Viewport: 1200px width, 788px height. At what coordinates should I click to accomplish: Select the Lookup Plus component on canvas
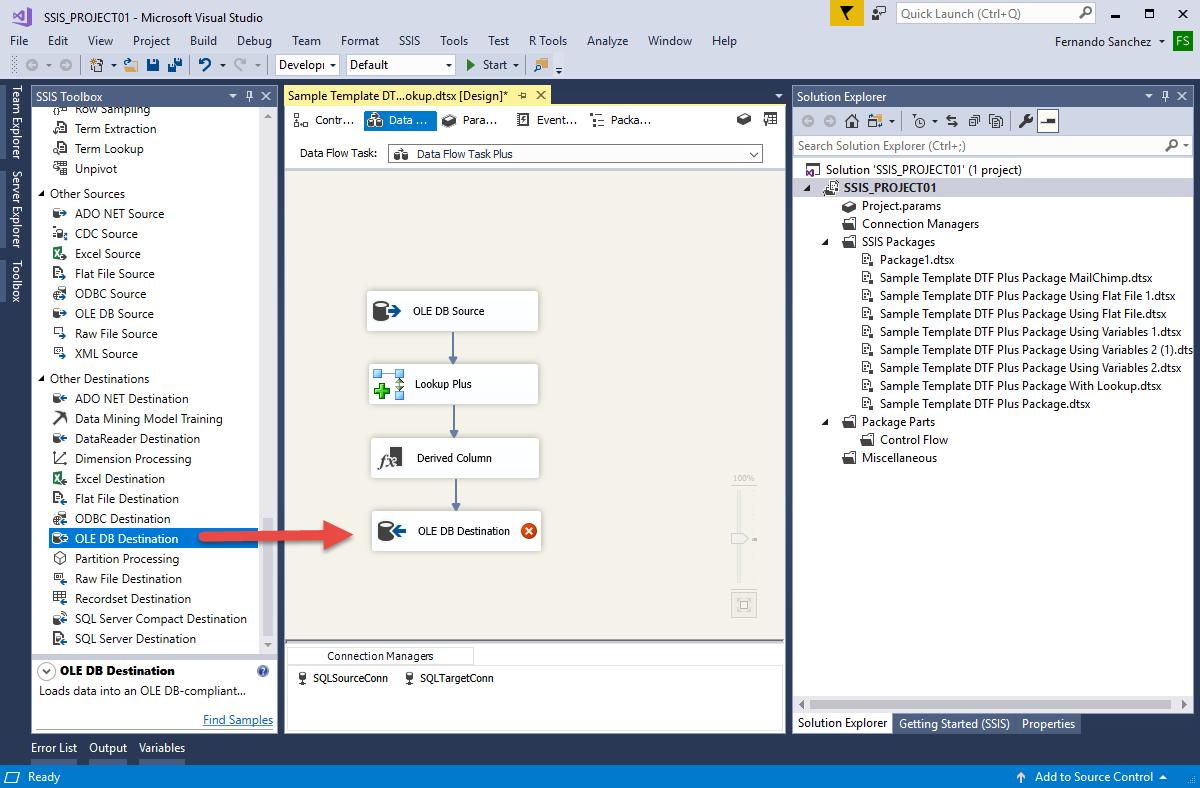coord(453,384)
